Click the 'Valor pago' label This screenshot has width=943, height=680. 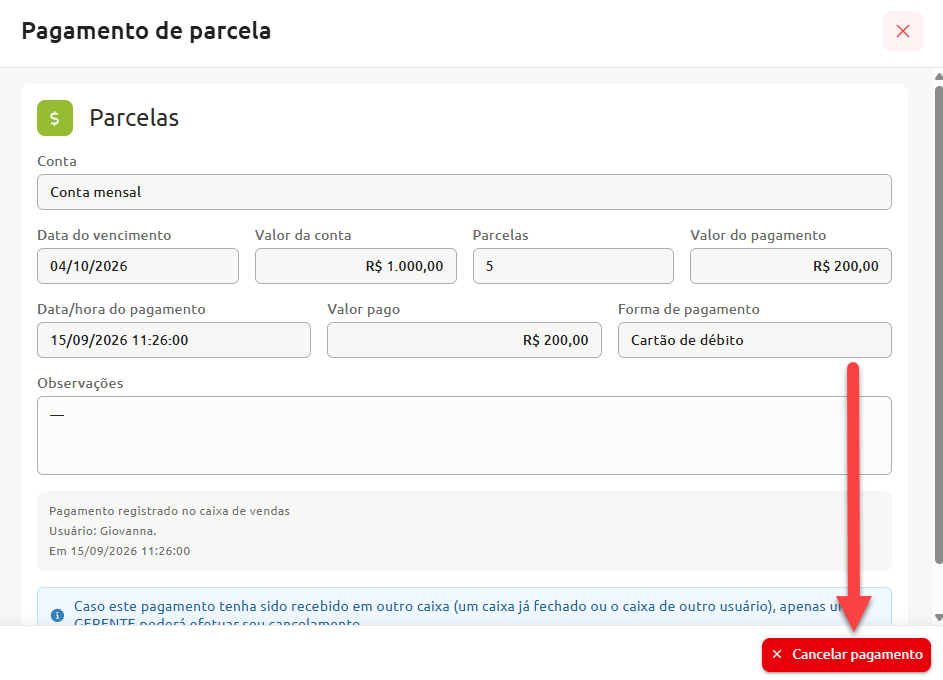[363, 309]
